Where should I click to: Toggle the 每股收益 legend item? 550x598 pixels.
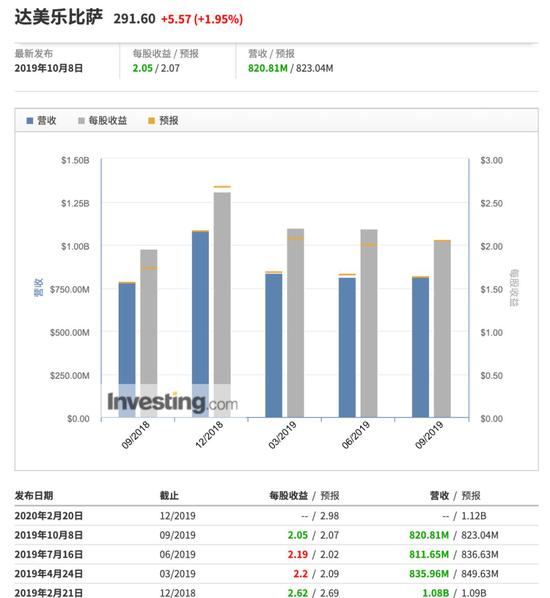click(102, 121)
